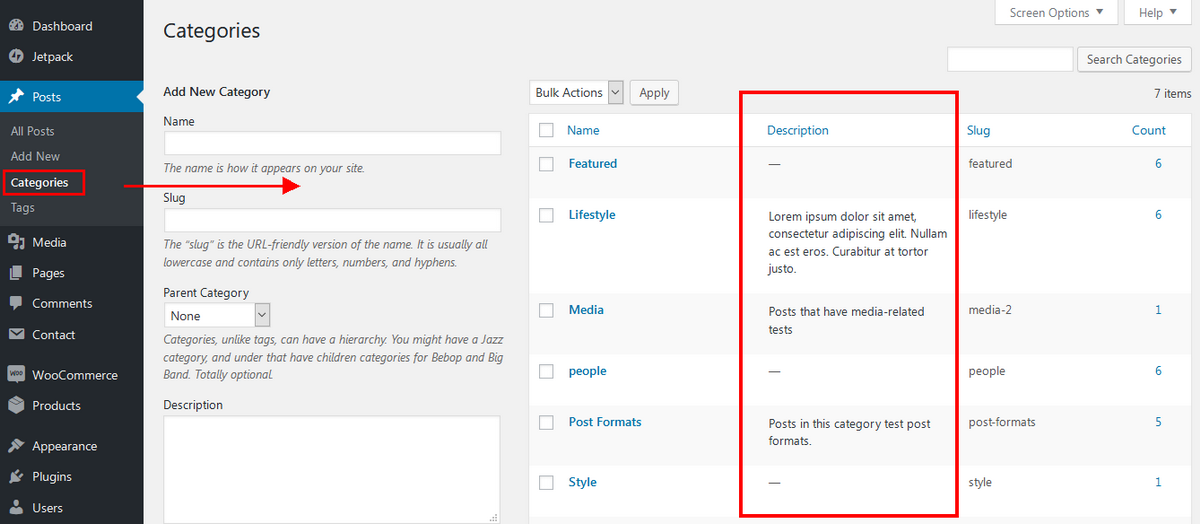Expand the Parent Category dropdown
Viewport: 1200px width, 524px height.
coord(217,315)
